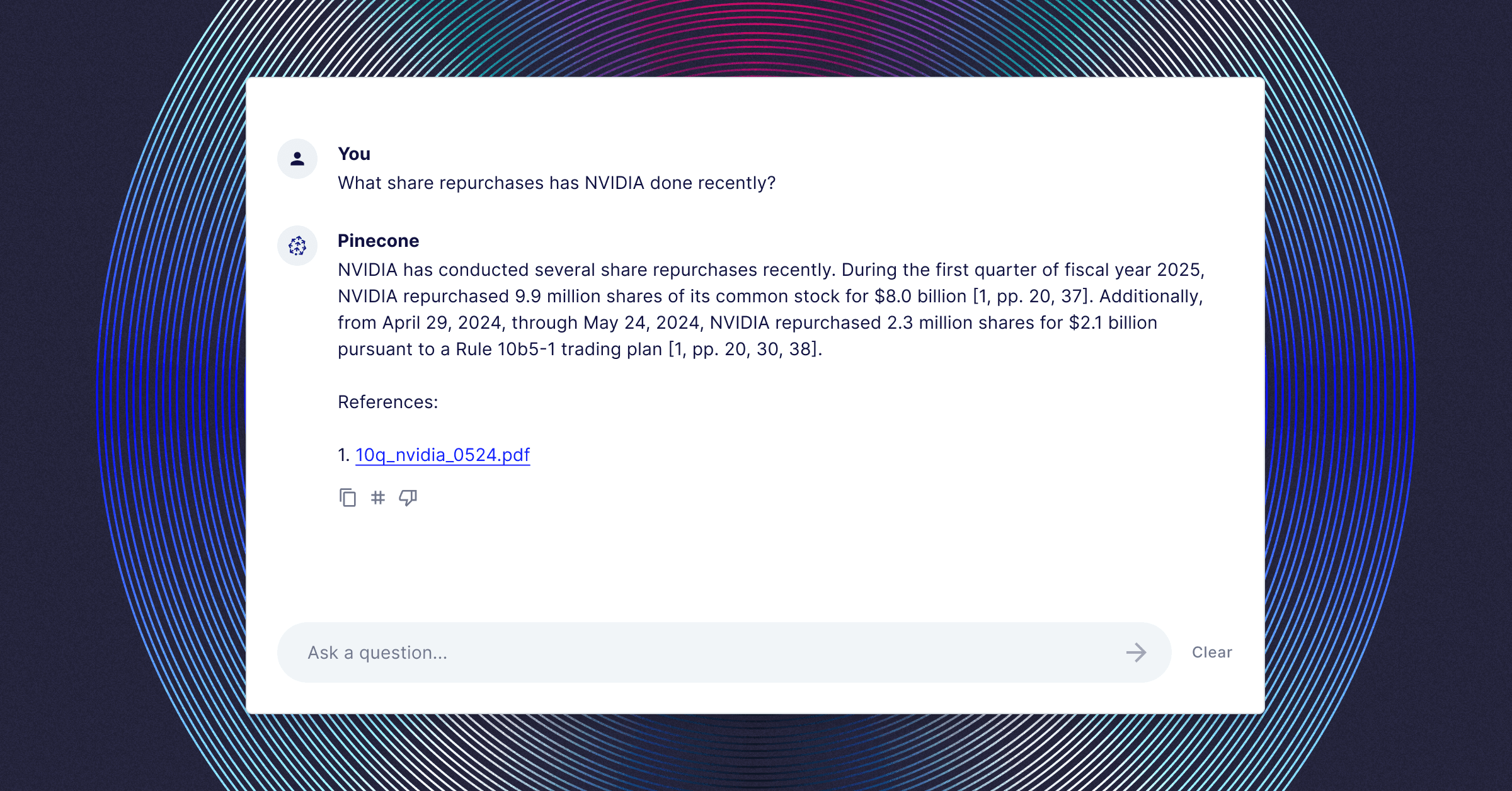Viewport: 1512px width, 791px height.
Task: Open the 10q_nvidia_0524.pdf reference link
Action: [x=442, y=455]
